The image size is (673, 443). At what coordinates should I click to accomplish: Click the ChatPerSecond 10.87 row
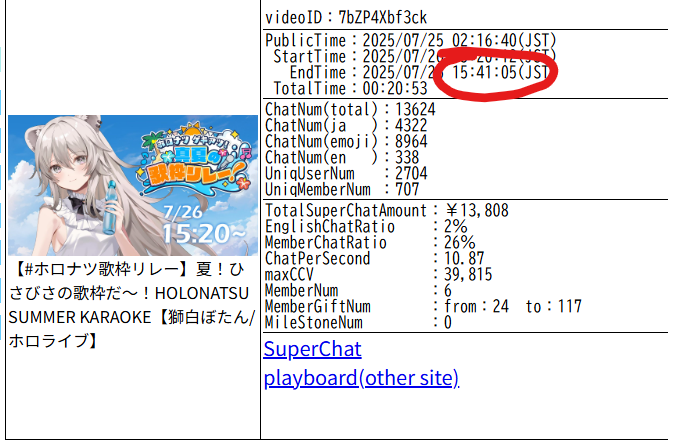click(x=375, y=258)
